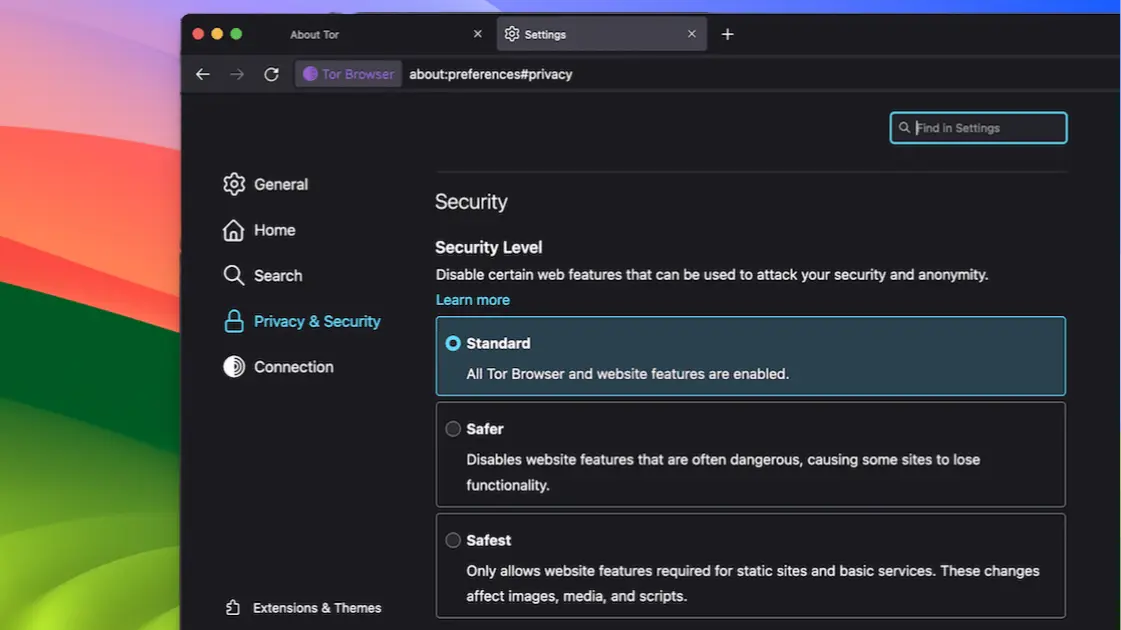Switch to the Settings tab
This screenshot has height=630, width=1121.
click(546, 33)
